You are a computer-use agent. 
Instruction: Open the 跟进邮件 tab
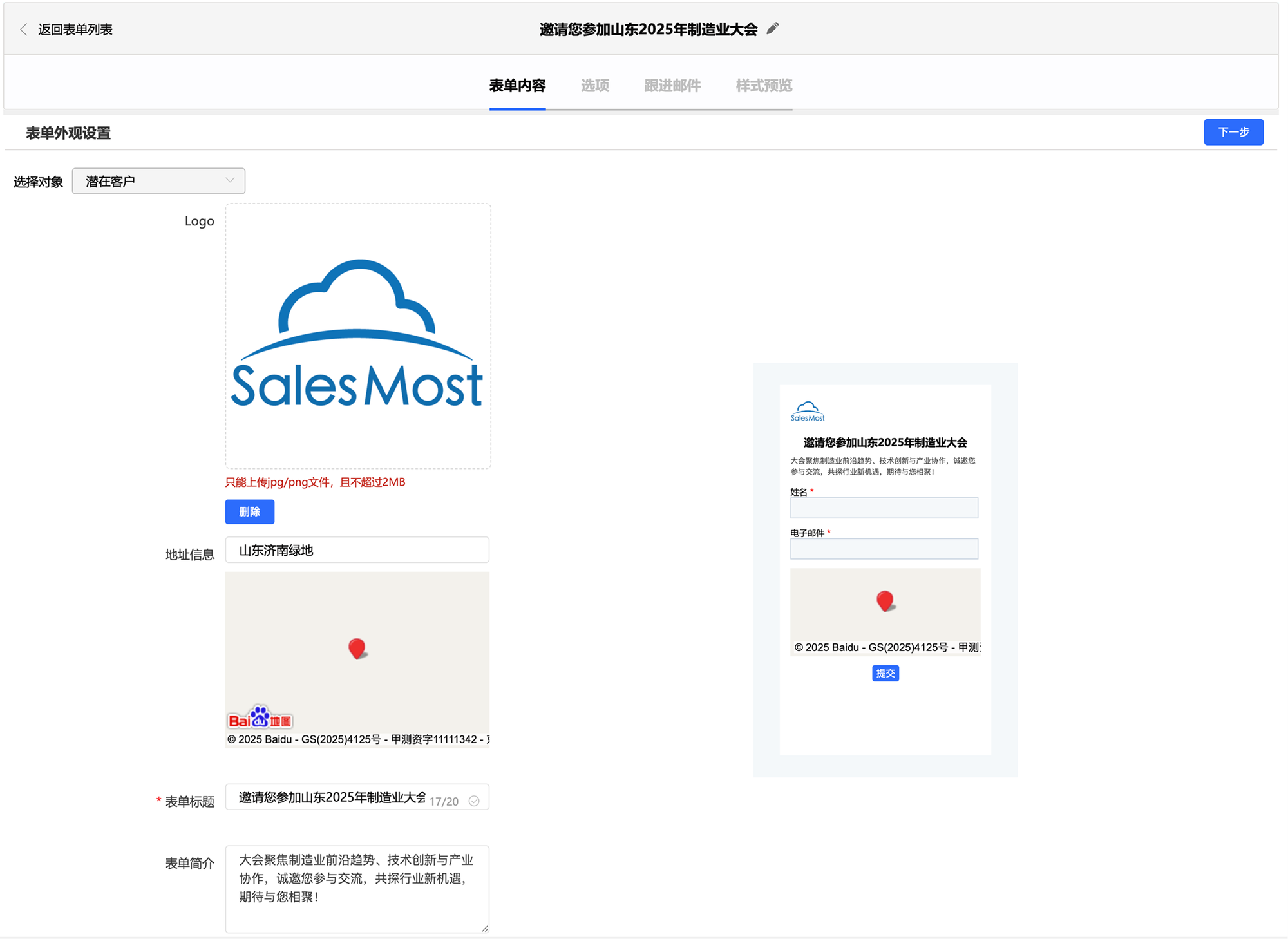(x=672, y=86)
